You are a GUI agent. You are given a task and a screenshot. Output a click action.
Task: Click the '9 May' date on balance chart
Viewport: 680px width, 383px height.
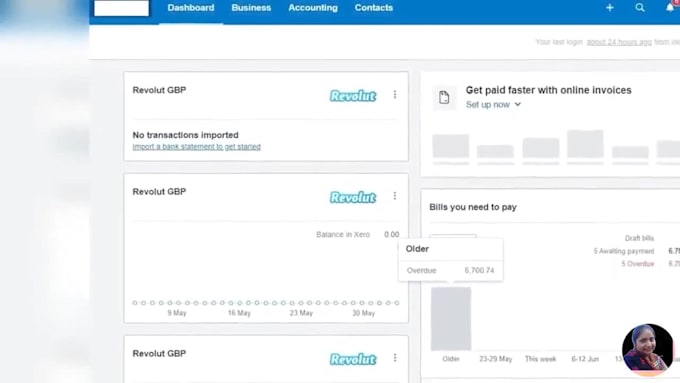[x=177, y=313]
